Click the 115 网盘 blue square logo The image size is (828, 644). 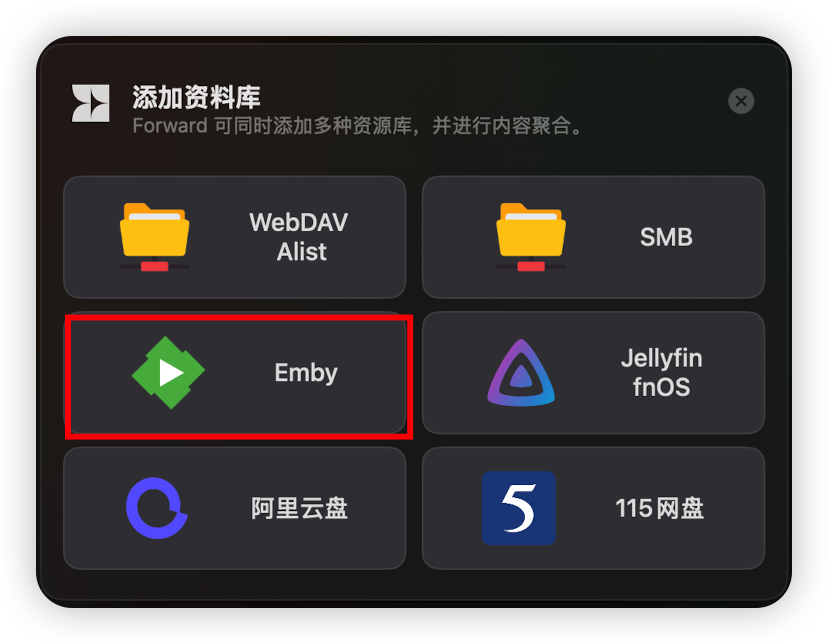click(x=519, y=508)
